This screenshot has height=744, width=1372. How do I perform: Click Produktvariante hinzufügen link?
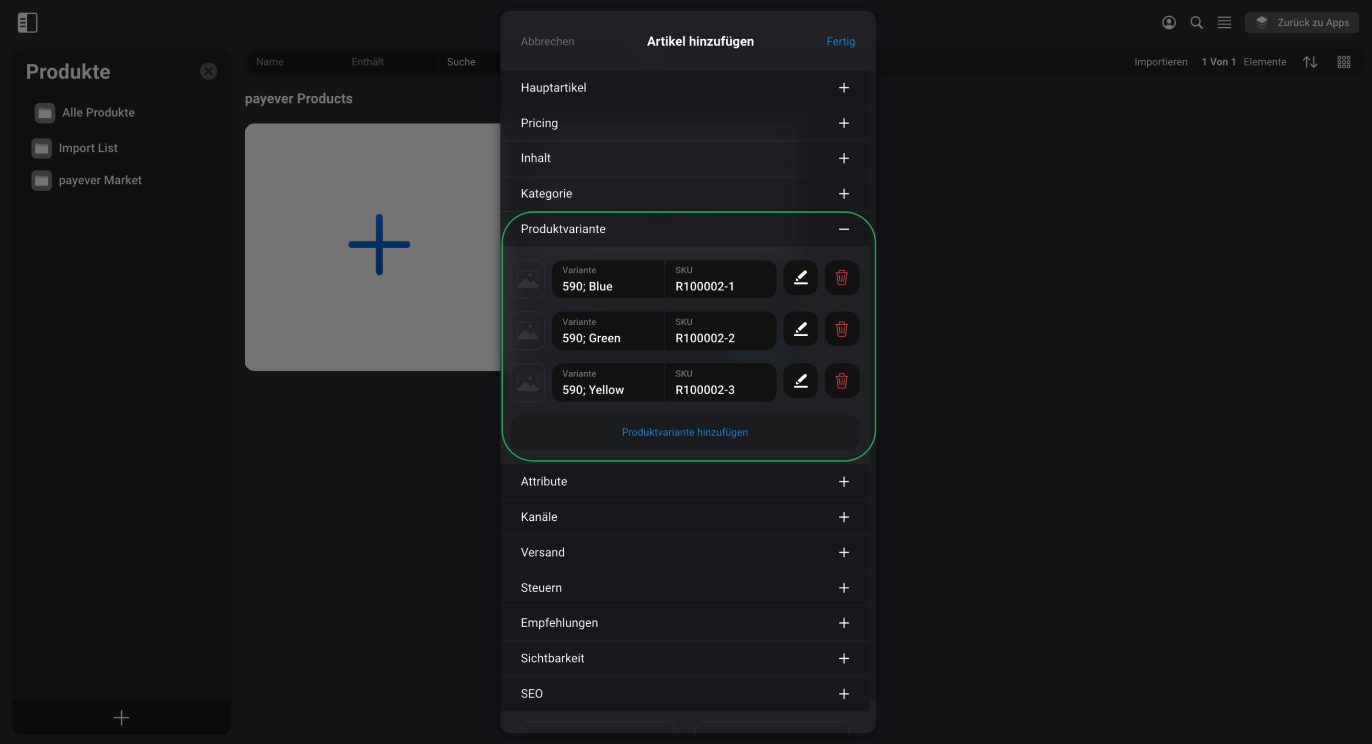click(x=685, y=432)
